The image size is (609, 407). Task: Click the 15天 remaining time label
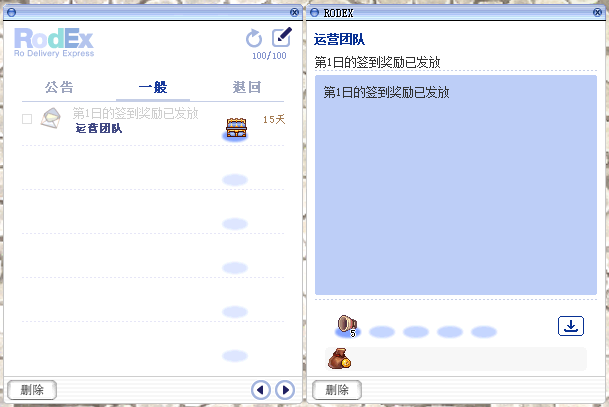(x=274, y=119)
